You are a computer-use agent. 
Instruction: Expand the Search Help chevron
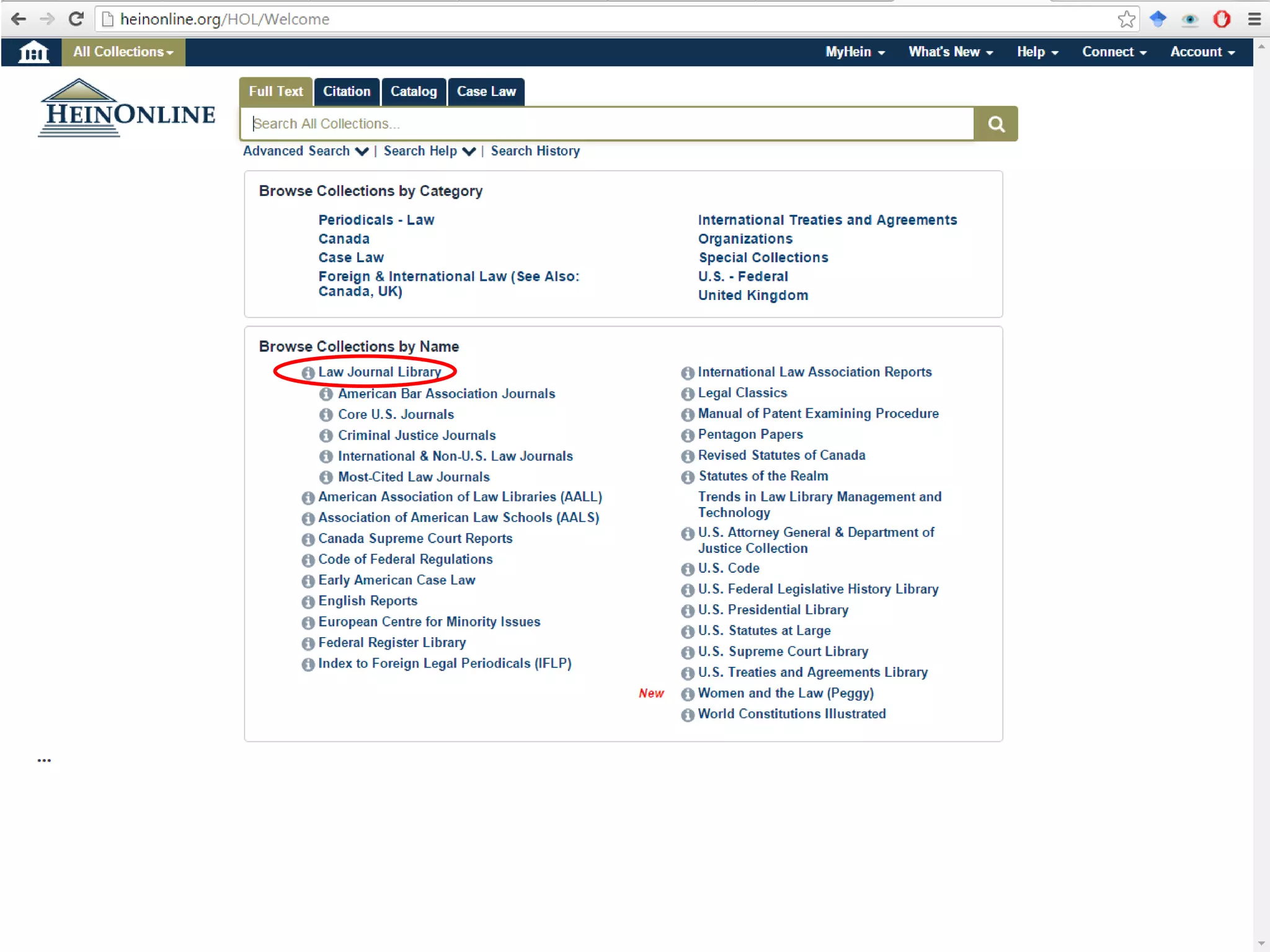point(469,151)
